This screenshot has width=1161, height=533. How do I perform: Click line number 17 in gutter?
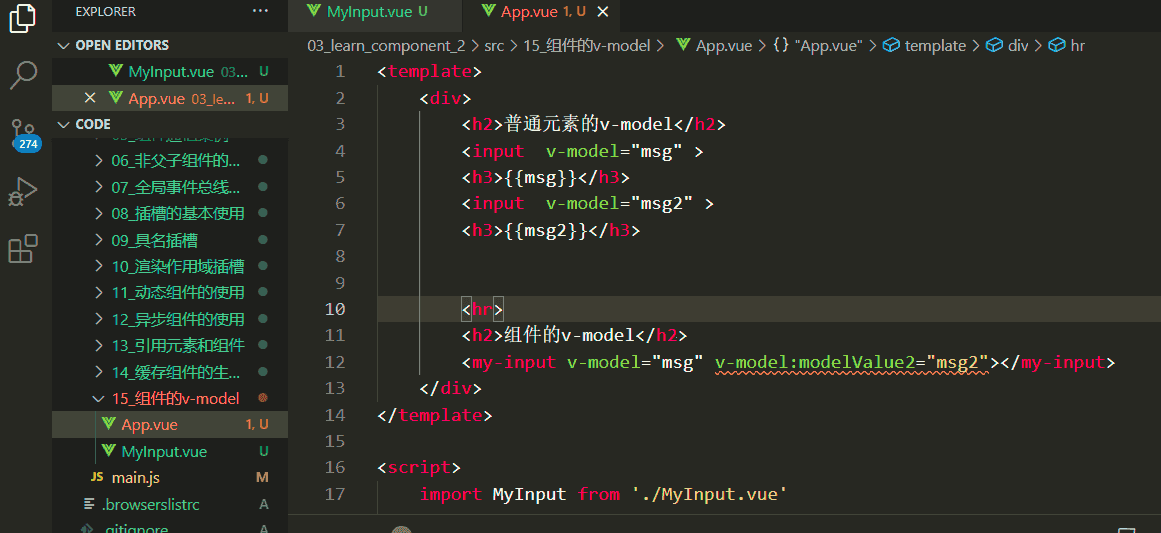click(335, 494)
